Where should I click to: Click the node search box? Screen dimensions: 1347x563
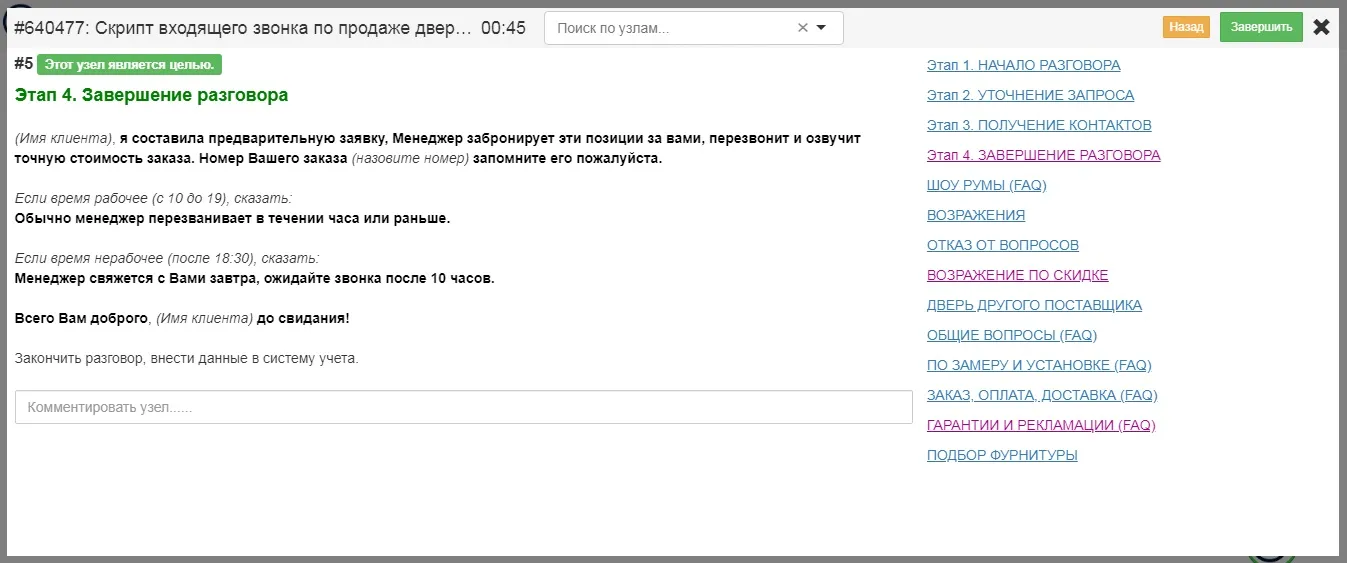pyautogui.click(x=693, y=28)
